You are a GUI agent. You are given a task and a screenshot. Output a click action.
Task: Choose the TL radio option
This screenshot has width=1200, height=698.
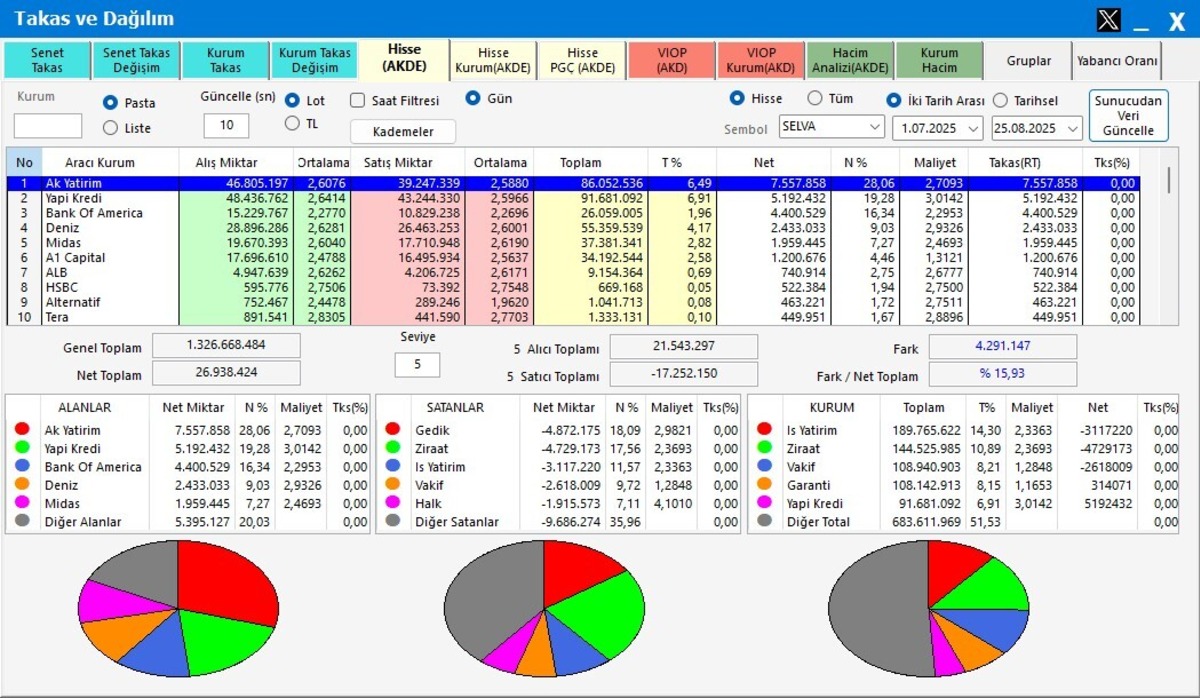click(292, 123)
